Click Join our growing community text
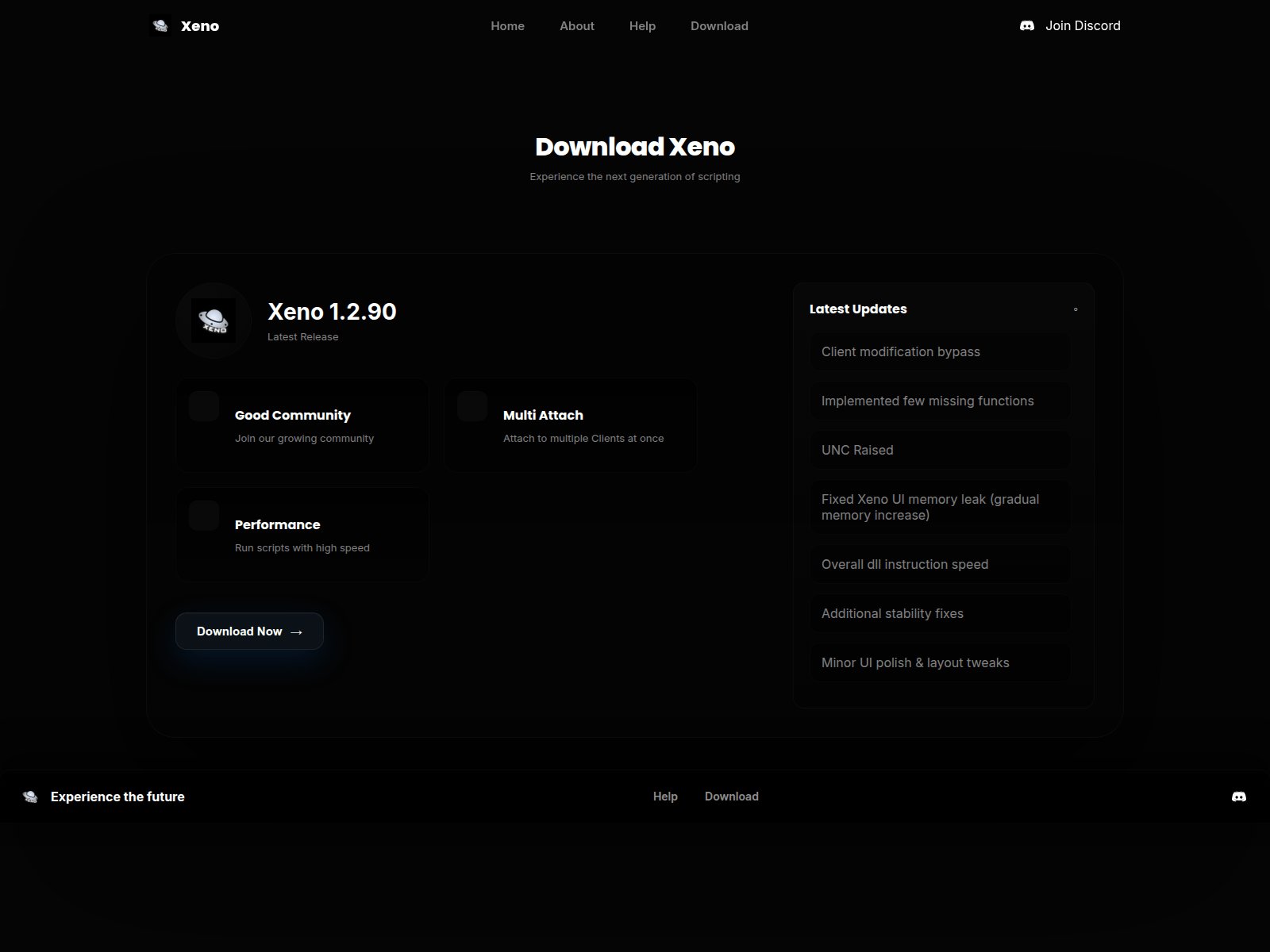 tap(304, 439)
